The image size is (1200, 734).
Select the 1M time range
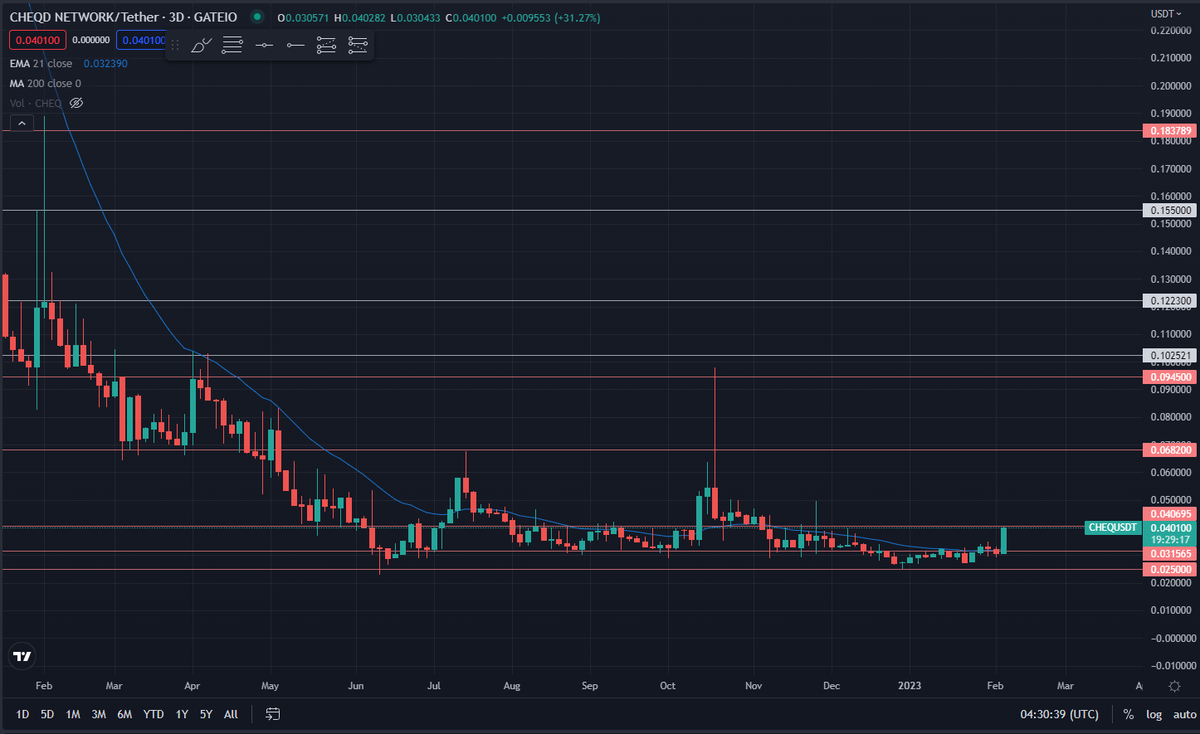(x=73, y=714)
